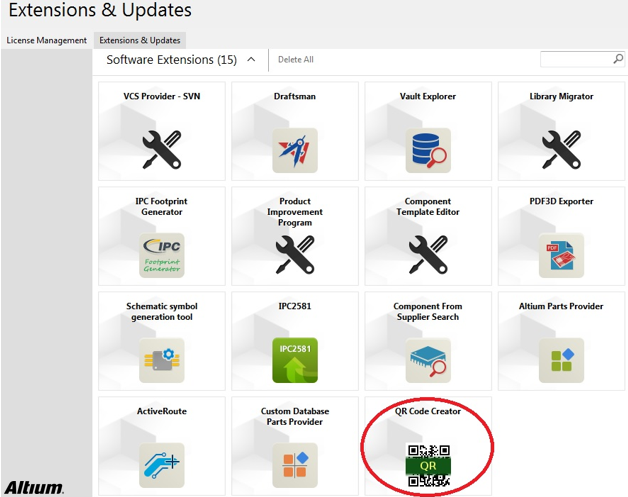This screenshot has height=497, width=628.
Task: Open the Component From Supplier Search chip icon
Action: click(428, 360)
